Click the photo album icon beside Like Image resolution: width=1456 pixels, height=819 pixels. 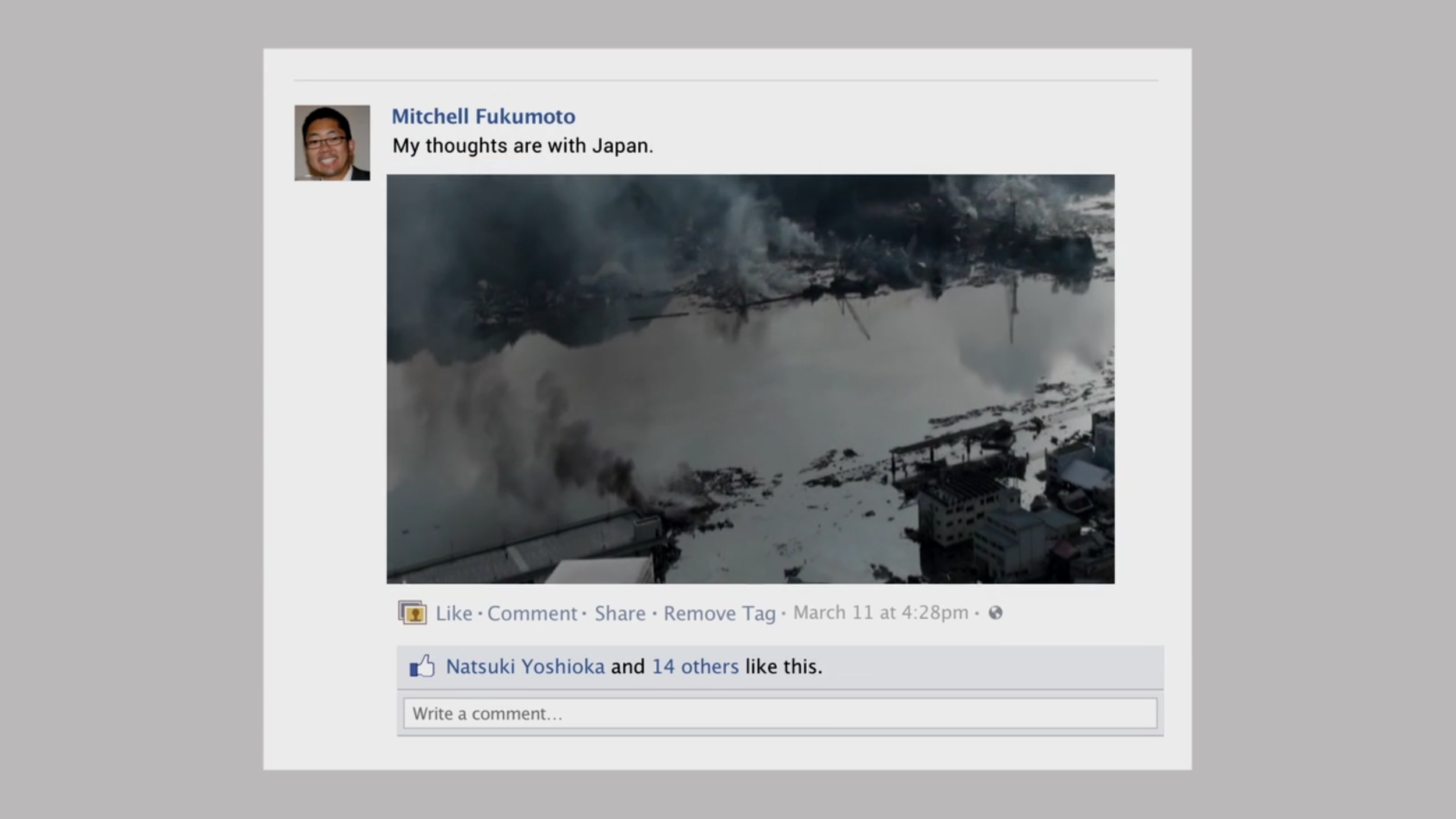coord(412,613)
